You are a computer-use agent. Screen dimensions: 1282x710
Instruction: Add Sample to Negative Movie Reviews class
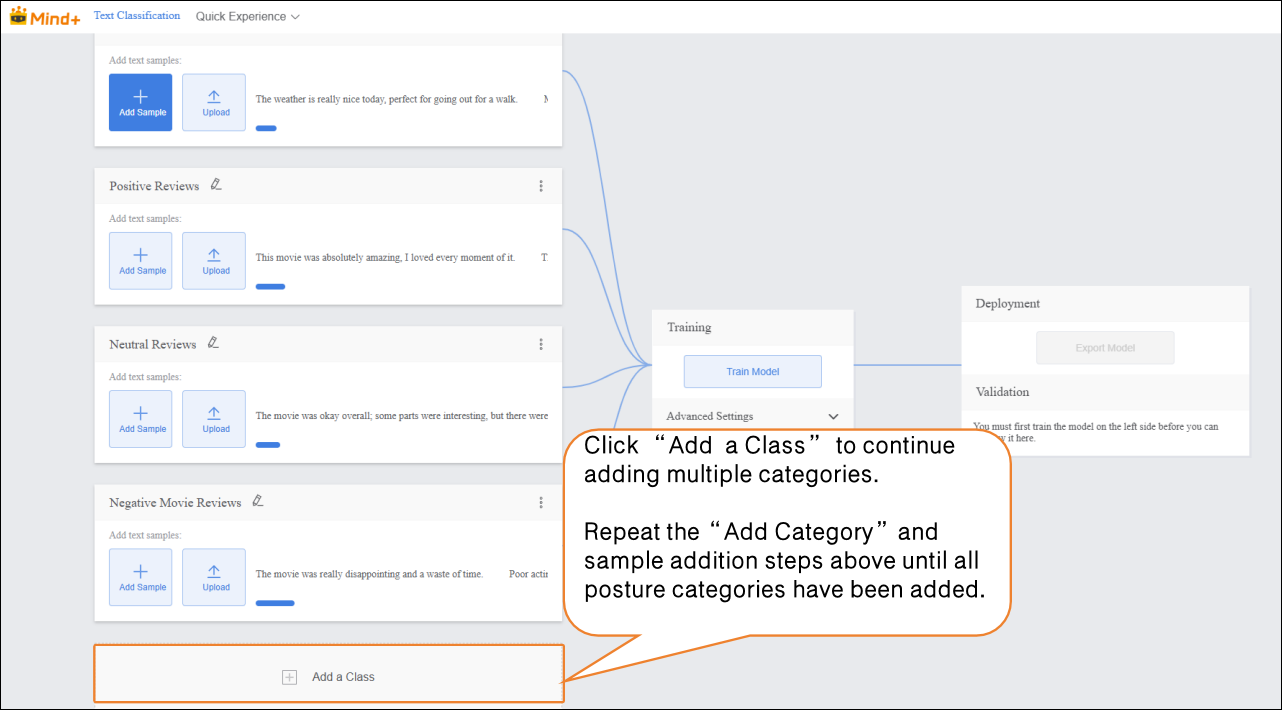coord(140,577)
